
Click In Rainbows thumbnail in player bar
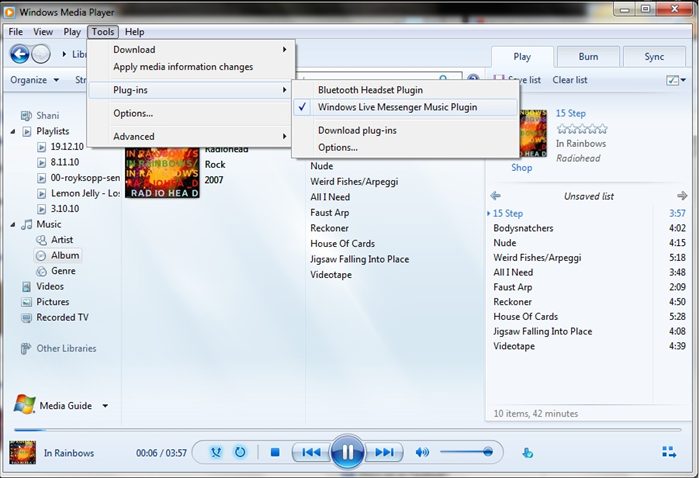22,453
